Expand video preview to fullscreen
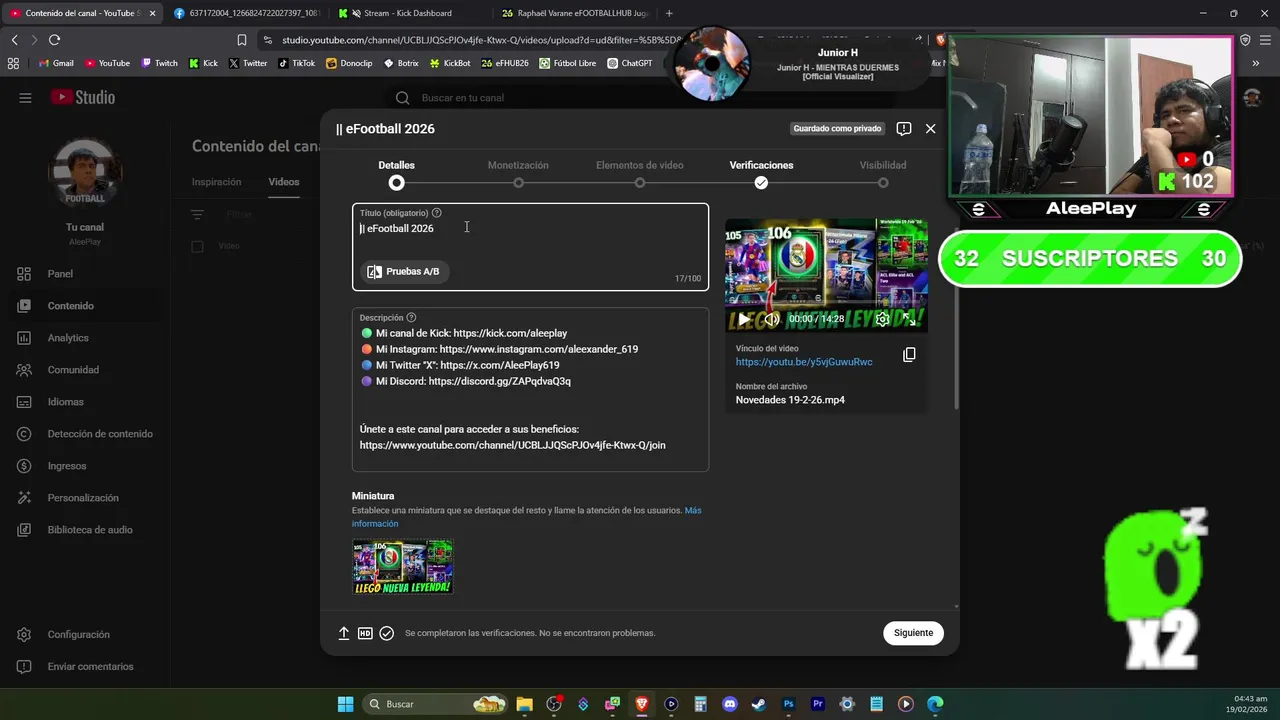Image resolution: width=1280 pixels, height=720 pixels. 909,319
